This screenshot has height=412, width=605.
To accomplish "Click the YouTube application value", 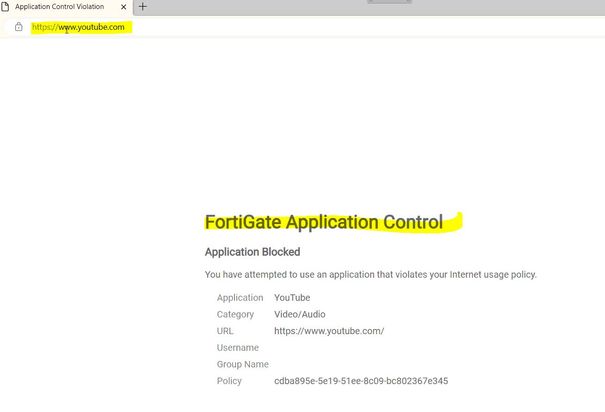I will pyautogui.click(x=292, y=298).
